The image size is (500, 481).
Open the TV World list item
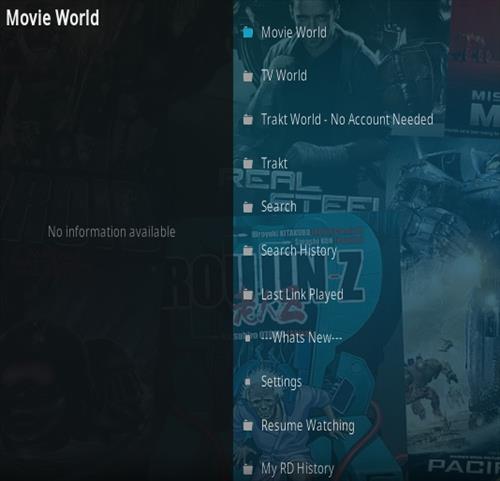[284, 75]
